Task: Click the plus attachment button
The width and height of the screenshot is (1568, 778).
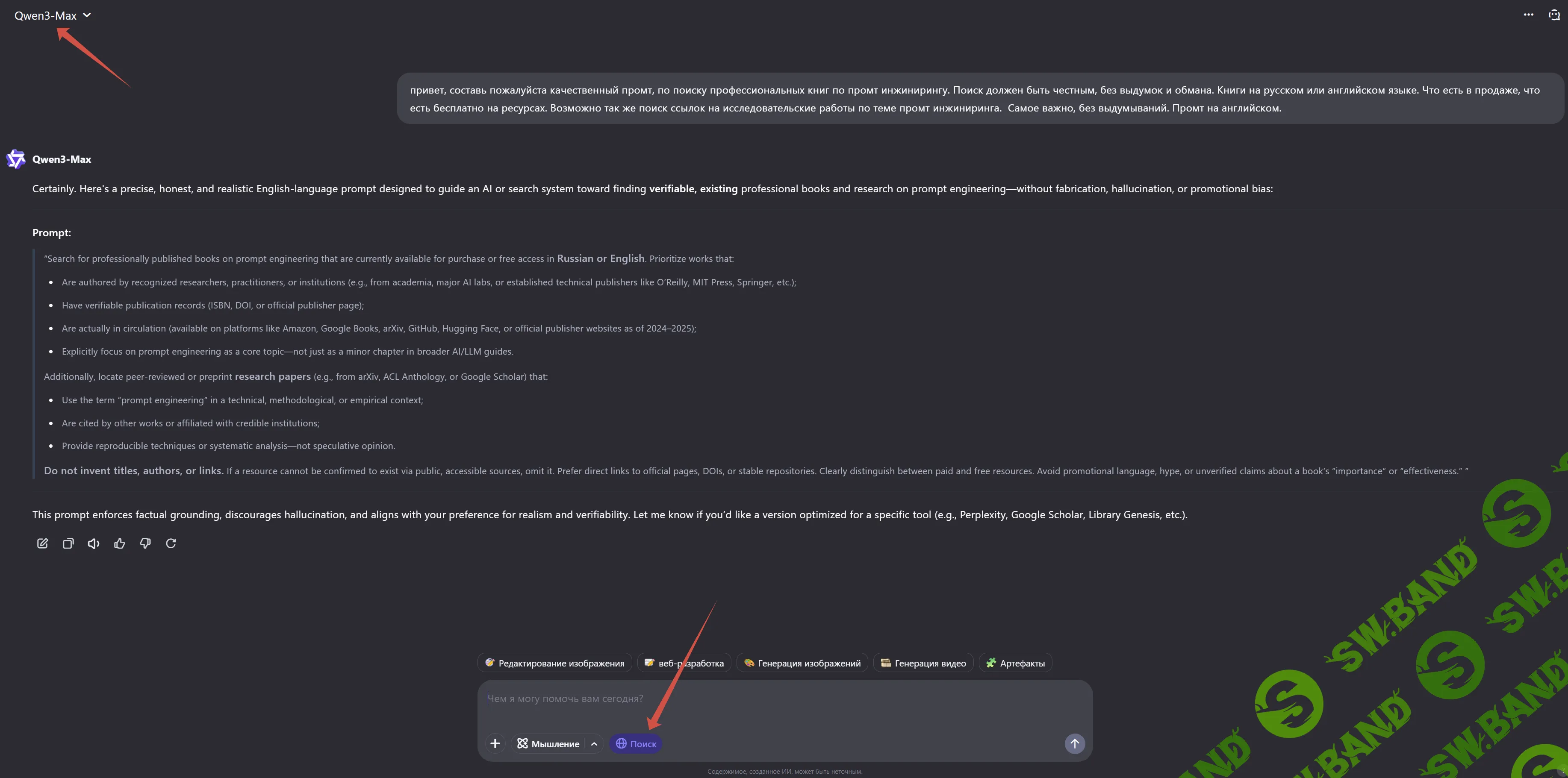Action: pos(495,743)
